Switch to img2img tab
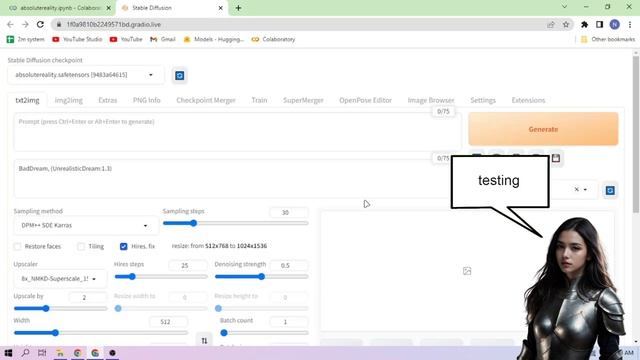 [x=69, y=100]
